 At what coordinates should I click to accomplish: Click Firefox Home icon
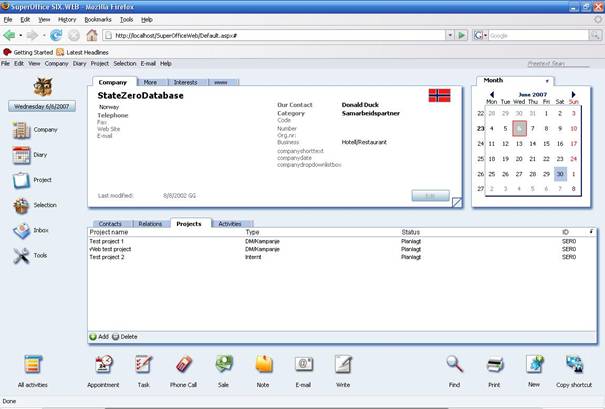(92, 35)
